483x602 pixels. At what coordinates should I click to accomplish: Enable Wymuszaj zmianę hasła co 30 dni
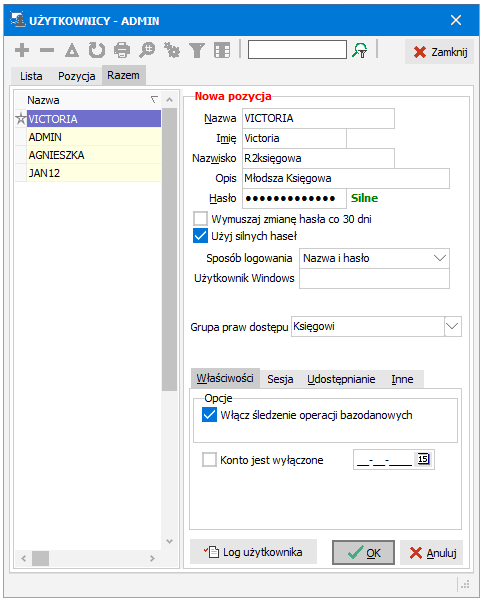(200, 219)
